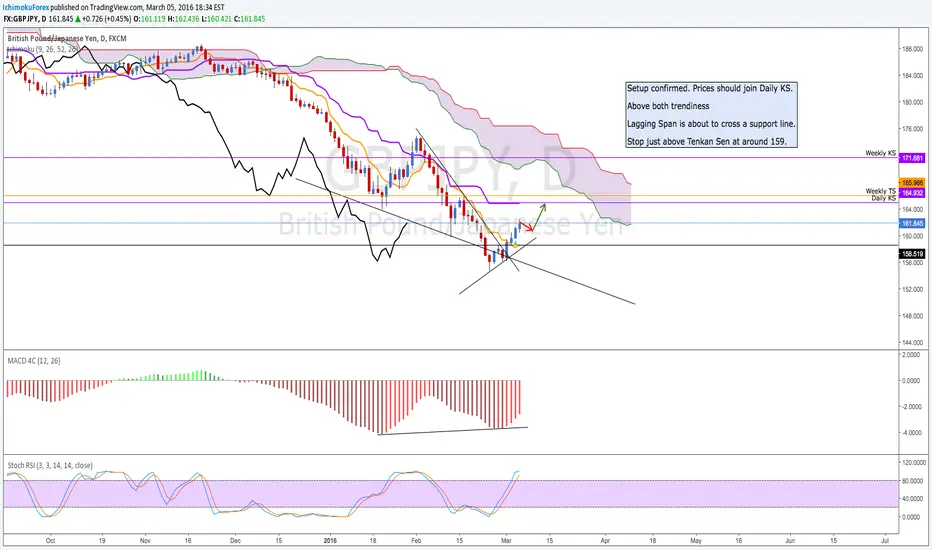Click the Stoch RSI 80.0000 axis label
The width and height of the screenshot is (932, 550).
click(914, 480)
